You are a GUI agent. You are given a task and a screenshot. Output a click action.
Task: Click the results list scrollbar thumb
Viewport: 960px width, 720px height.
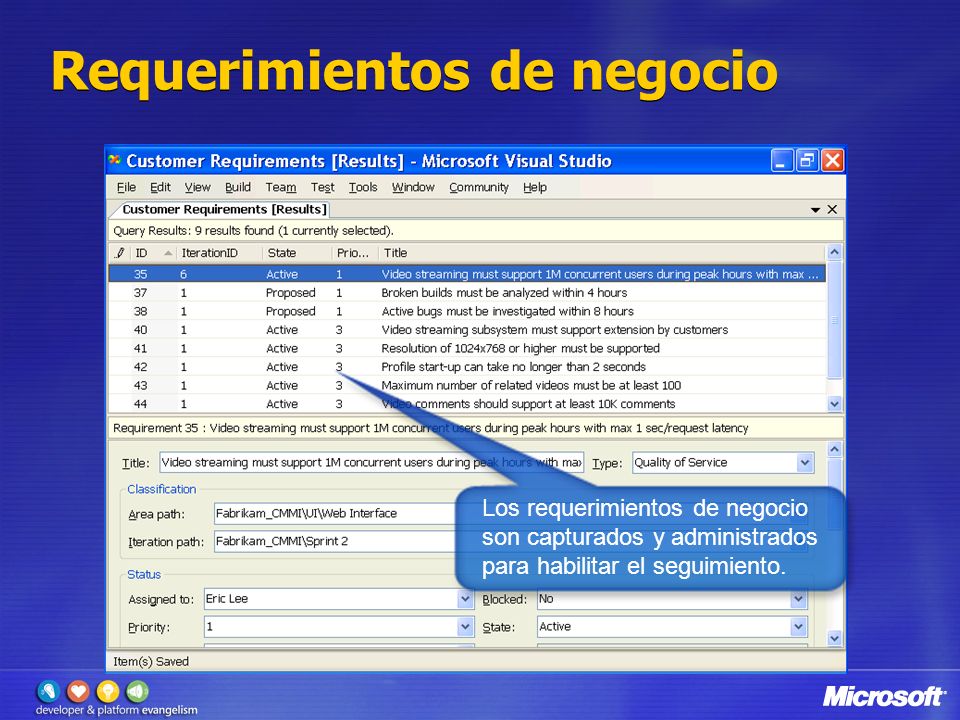(834, 319)
